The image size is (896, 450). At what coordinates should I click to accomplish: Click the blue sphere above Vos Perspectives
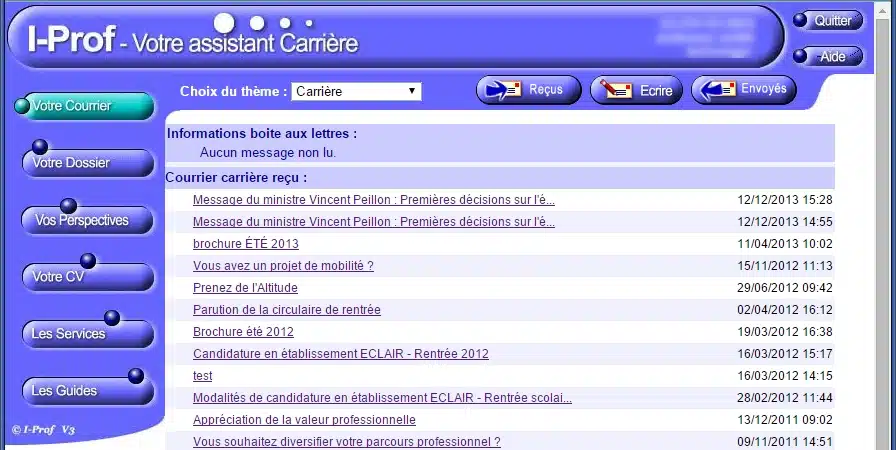click(x=69, y=206)
